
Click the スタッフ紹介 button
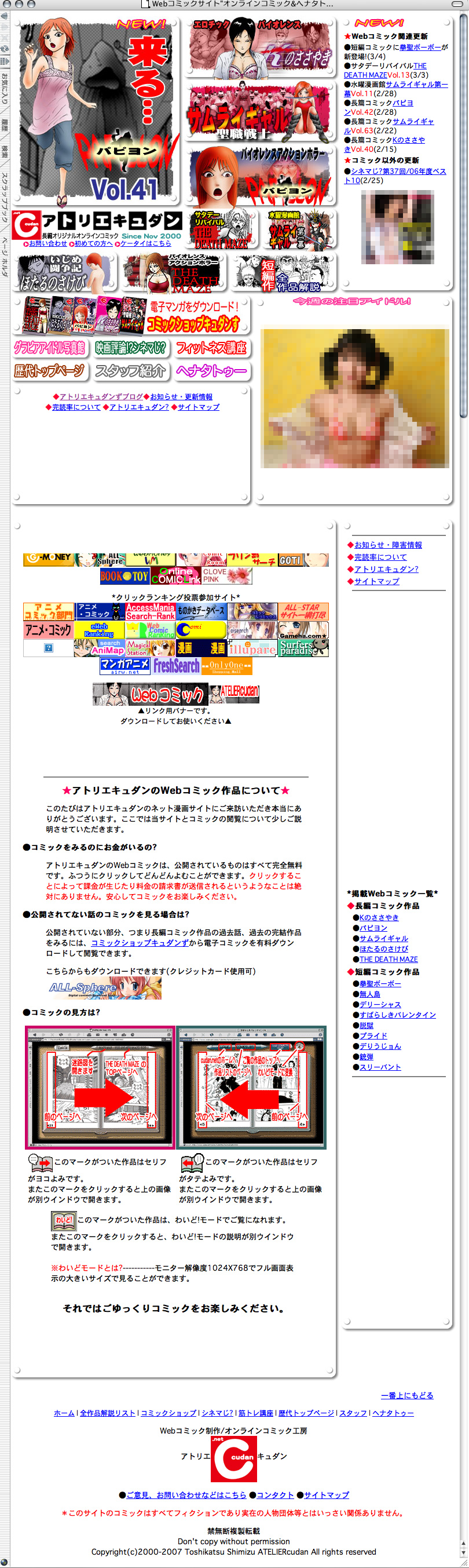point(131,371)
